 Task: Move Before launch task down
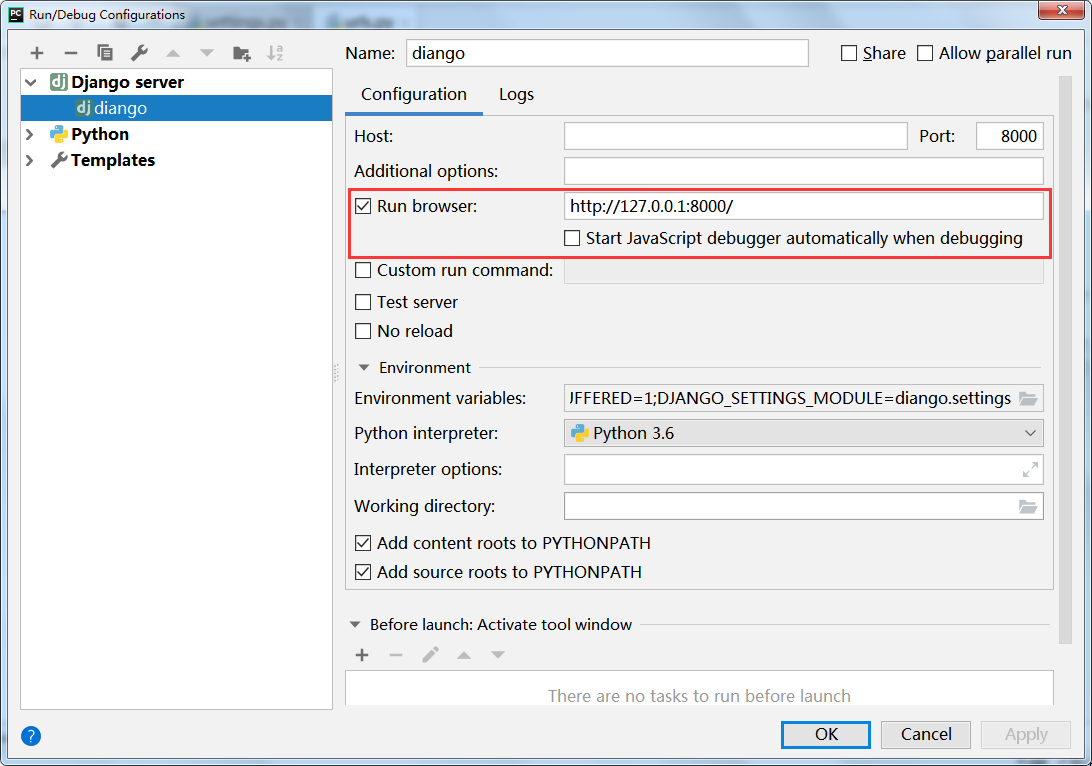point(498,655)
